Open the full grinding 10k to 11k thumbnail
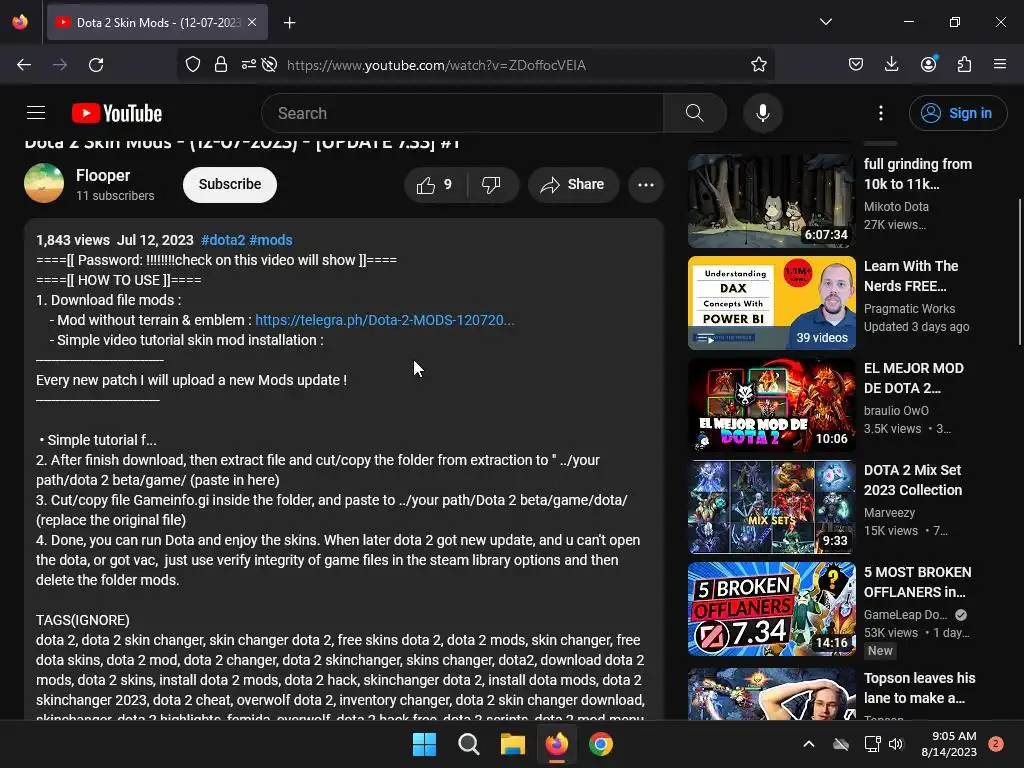1024x768 pixels. 771,200
